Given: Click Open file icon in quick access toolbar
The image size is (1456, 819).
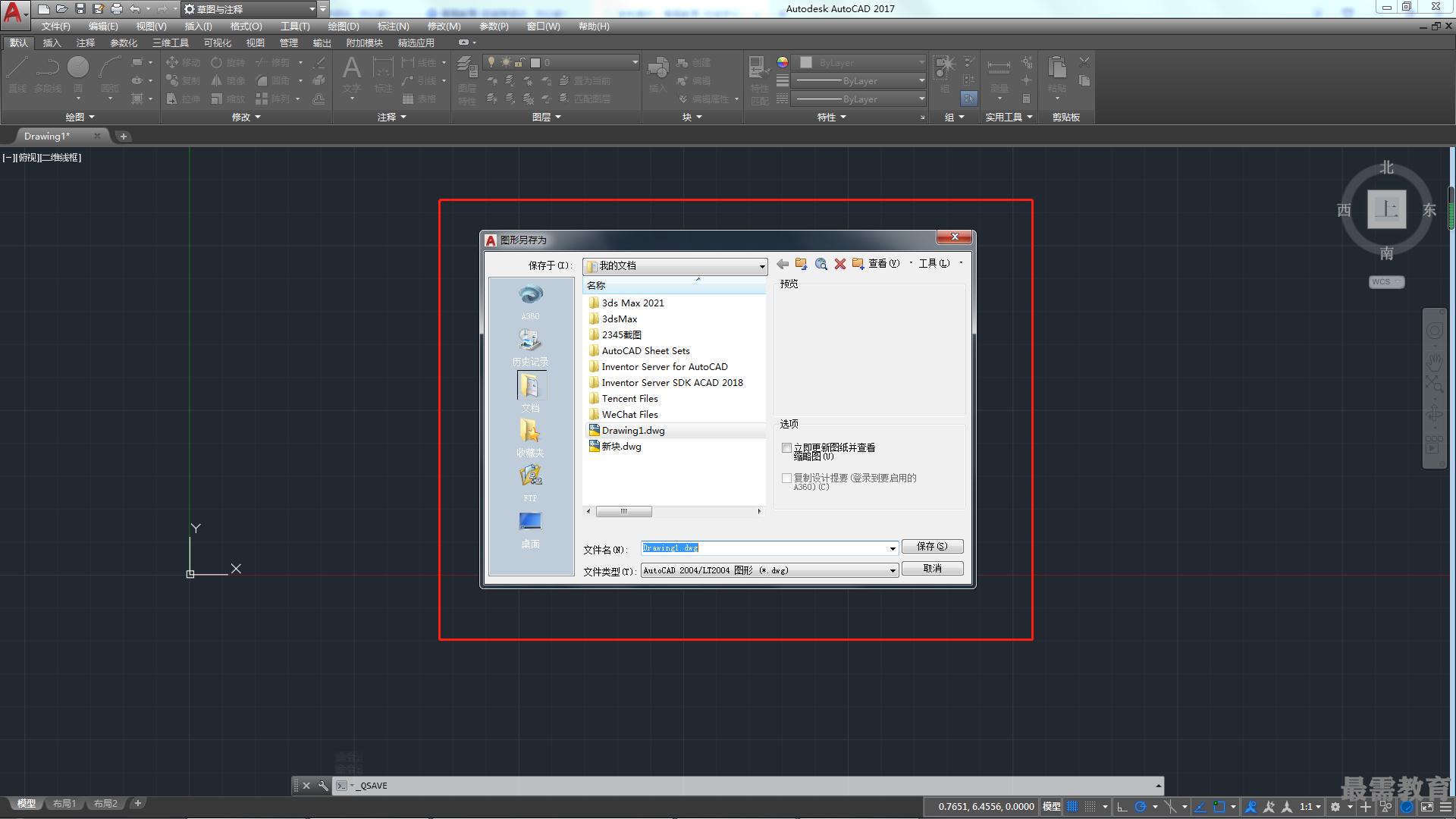Looking at the screenshot, I should (x=62, y=9).
